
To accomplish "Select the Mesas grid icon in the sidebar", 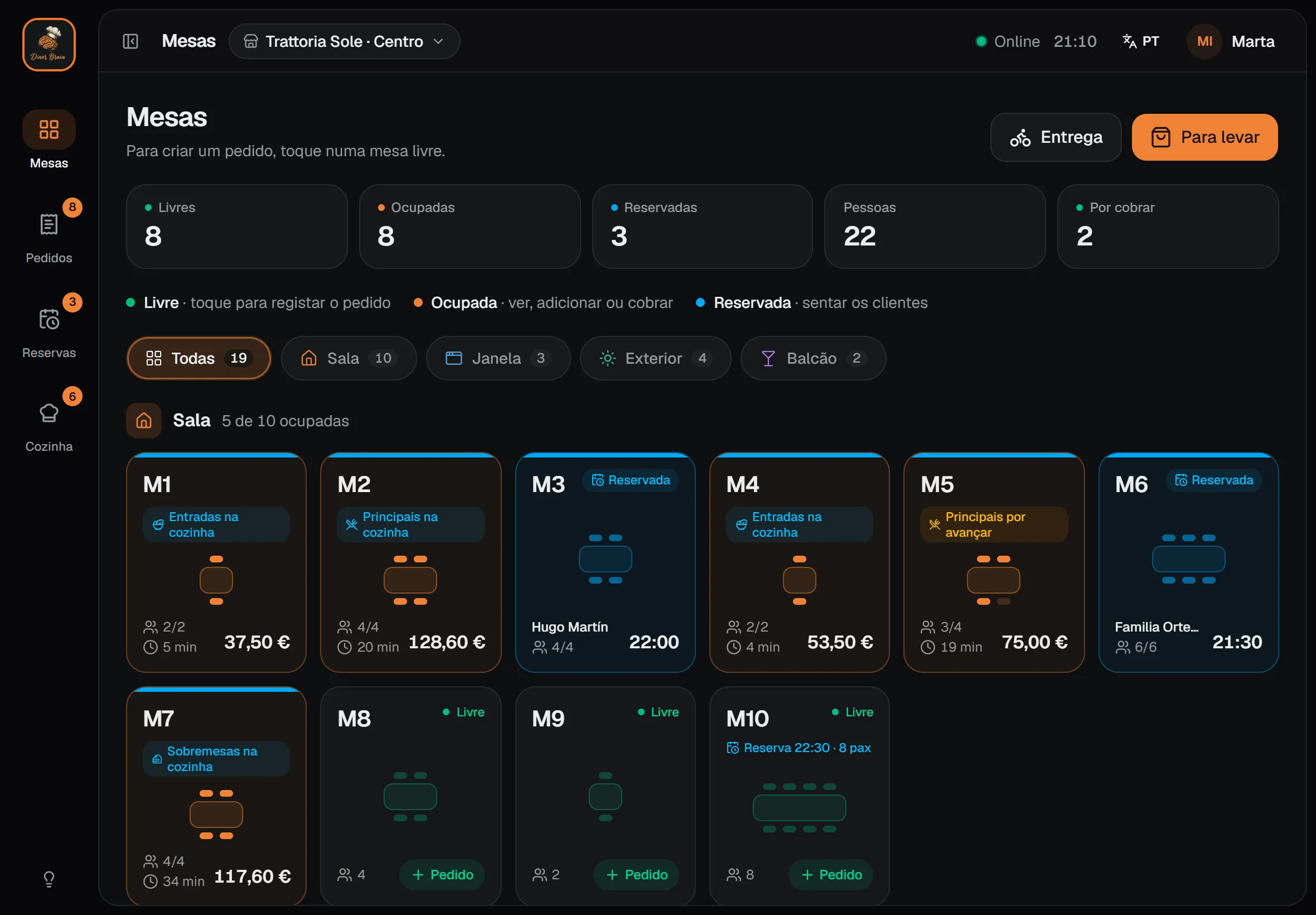I will click(x=49, y=129).
